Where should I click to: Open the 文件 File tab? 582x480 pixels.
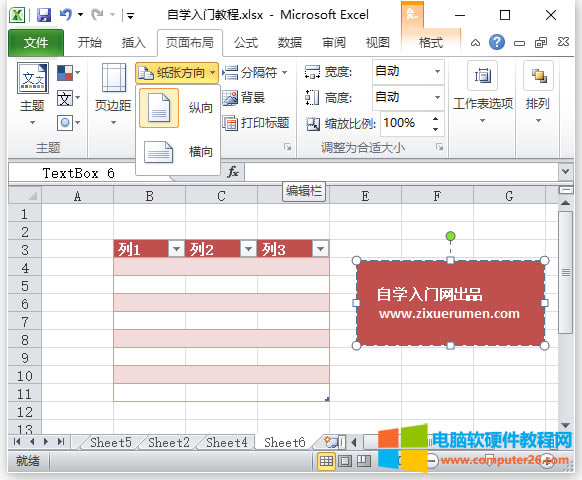[x=36, y=43]
